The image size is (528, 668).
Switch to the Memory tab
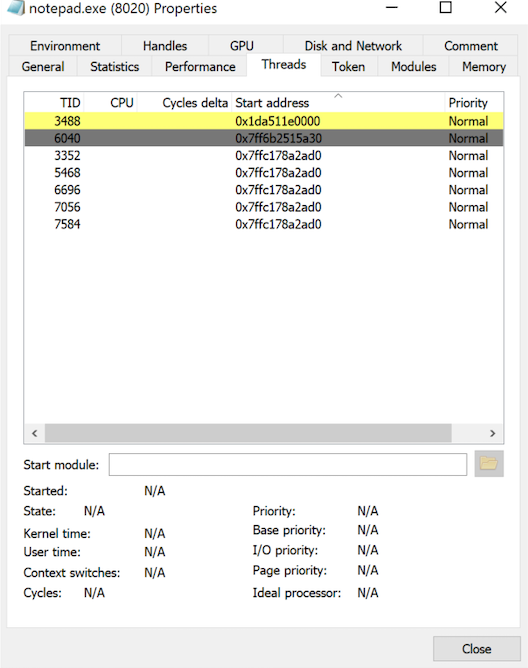484,66
